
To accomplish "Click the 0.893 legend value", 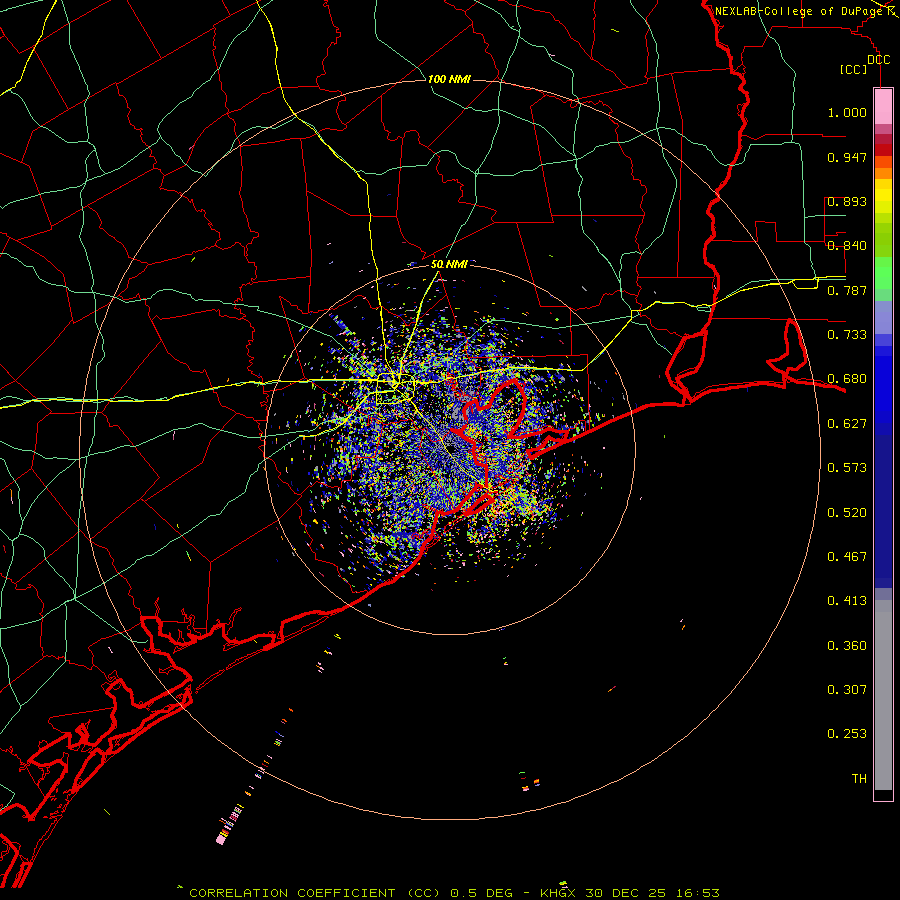I will [x=847, y=201].
